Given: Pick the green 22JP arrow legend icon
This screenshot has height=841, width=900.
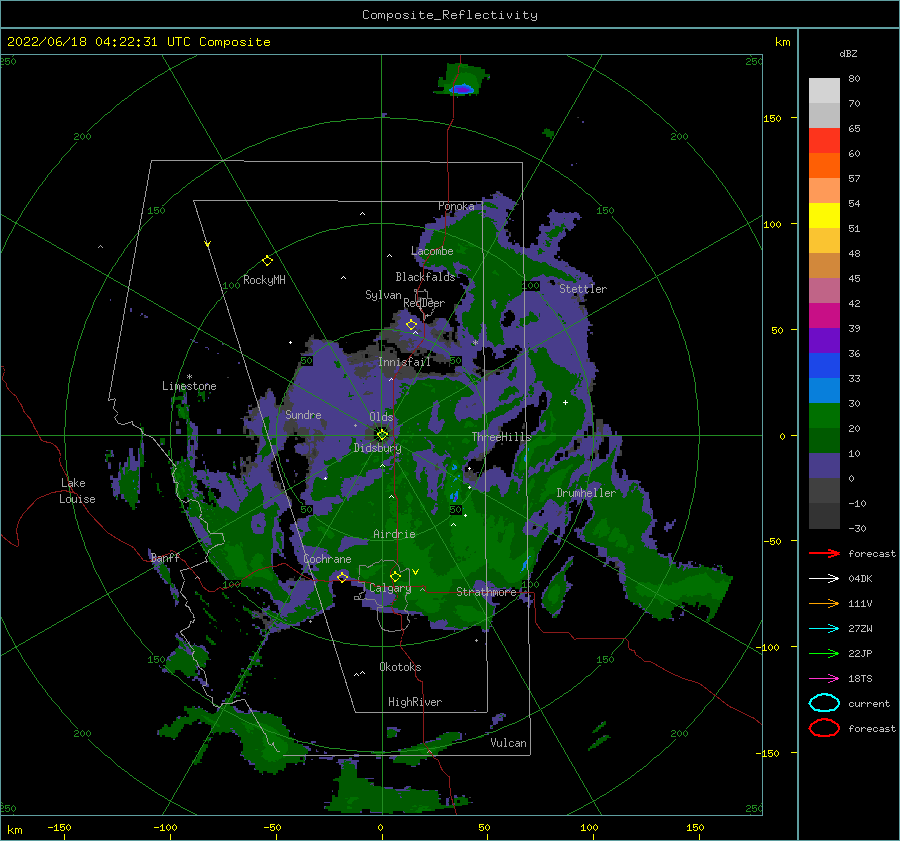Looking at the screenshot, I should click(824, 653).
